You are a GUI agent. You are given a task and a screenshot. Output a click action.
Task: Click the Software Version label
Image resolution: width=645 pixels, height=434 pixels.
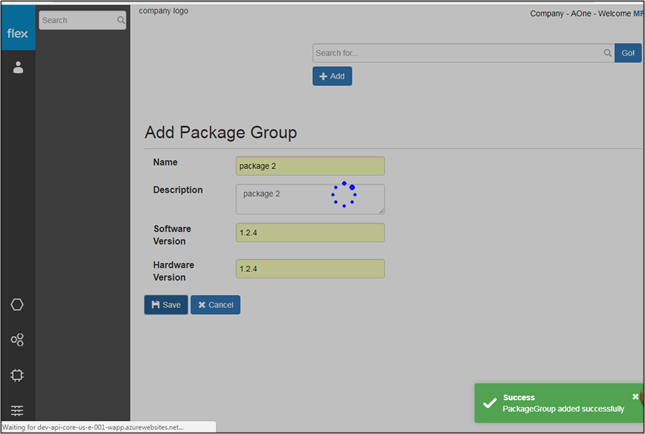coord(172,235)
